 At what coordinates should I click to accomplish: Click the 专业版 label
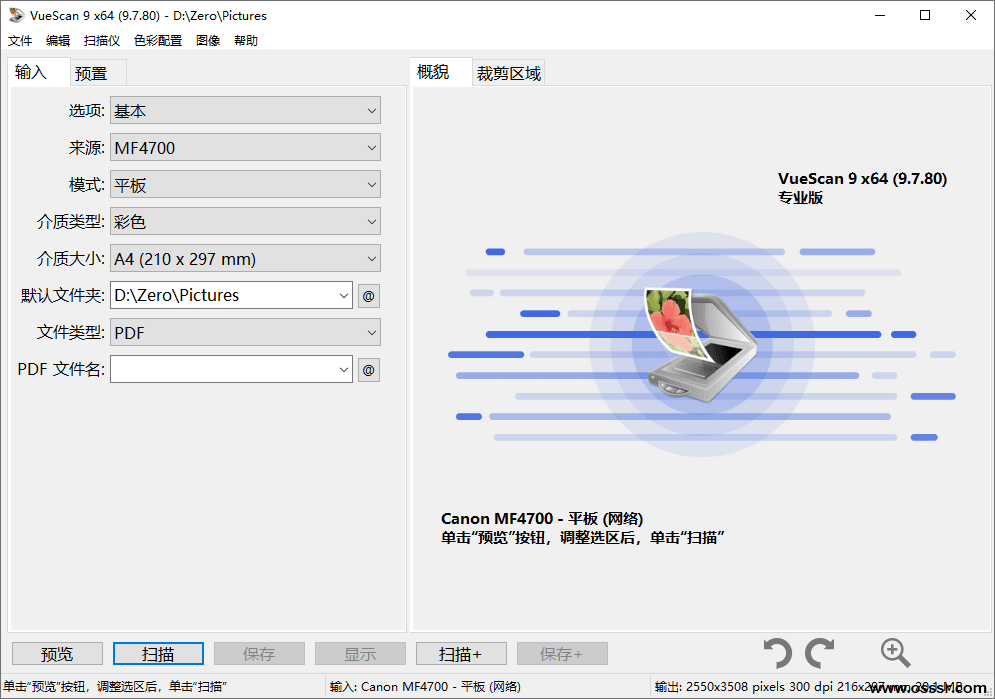[x=800, y=198]
